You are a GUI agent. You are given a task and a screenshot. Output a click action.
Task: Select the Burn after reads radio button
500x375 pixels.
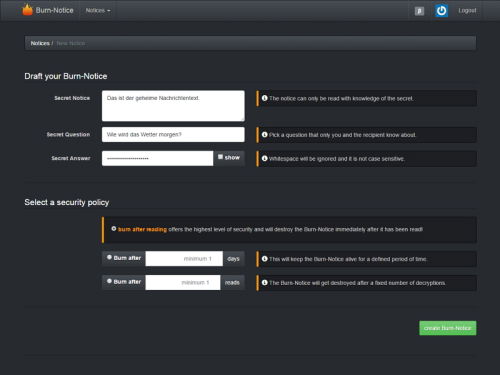109,281
